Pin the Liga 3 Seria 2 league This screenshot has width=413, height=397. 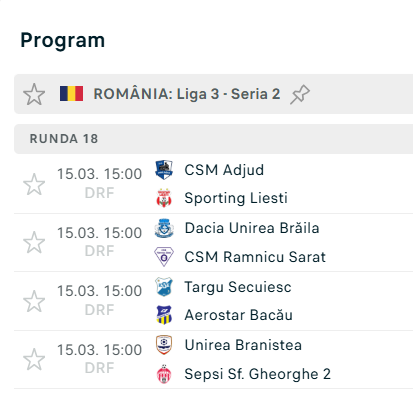300,94
